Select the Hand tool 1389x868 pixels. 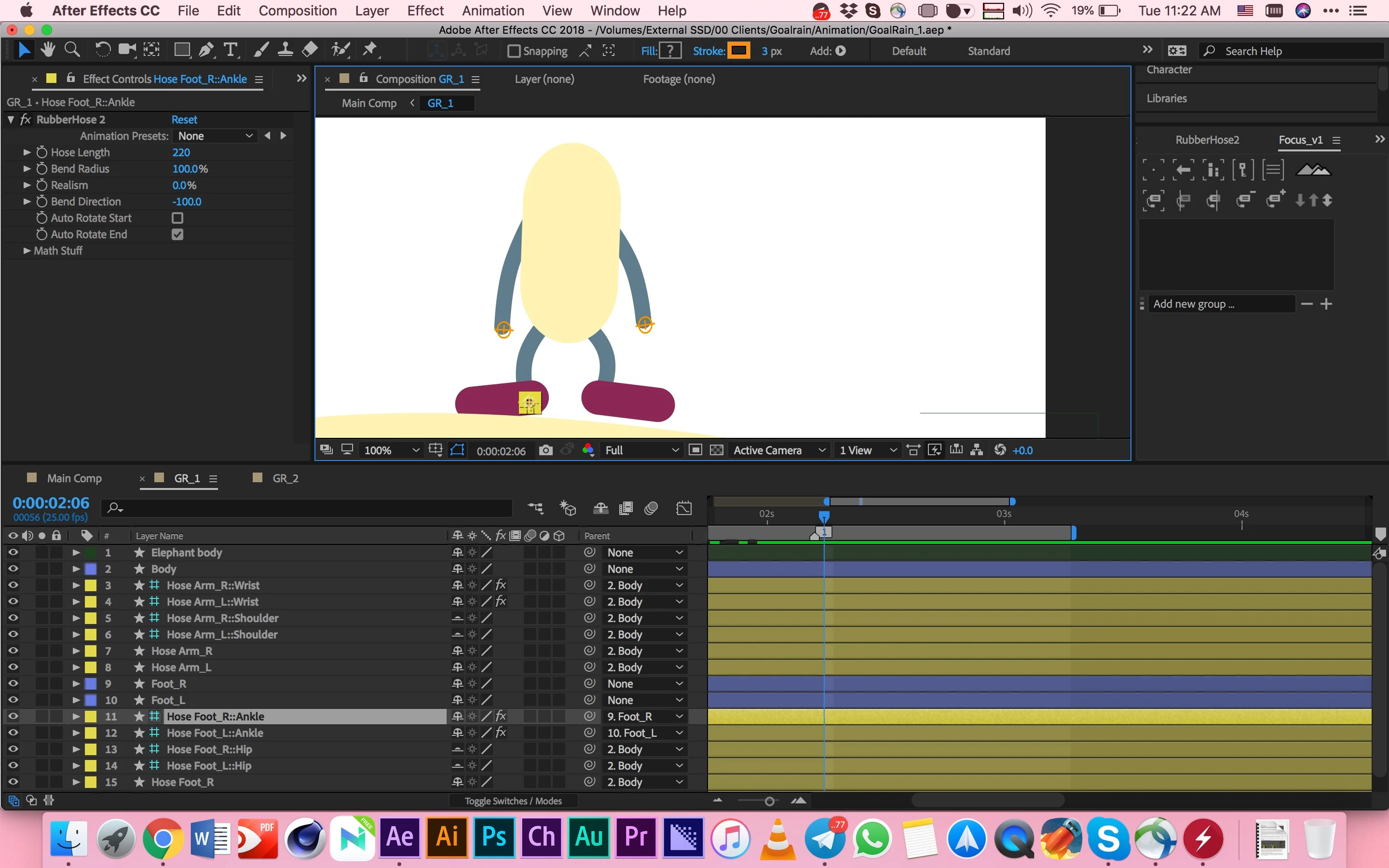48,51
